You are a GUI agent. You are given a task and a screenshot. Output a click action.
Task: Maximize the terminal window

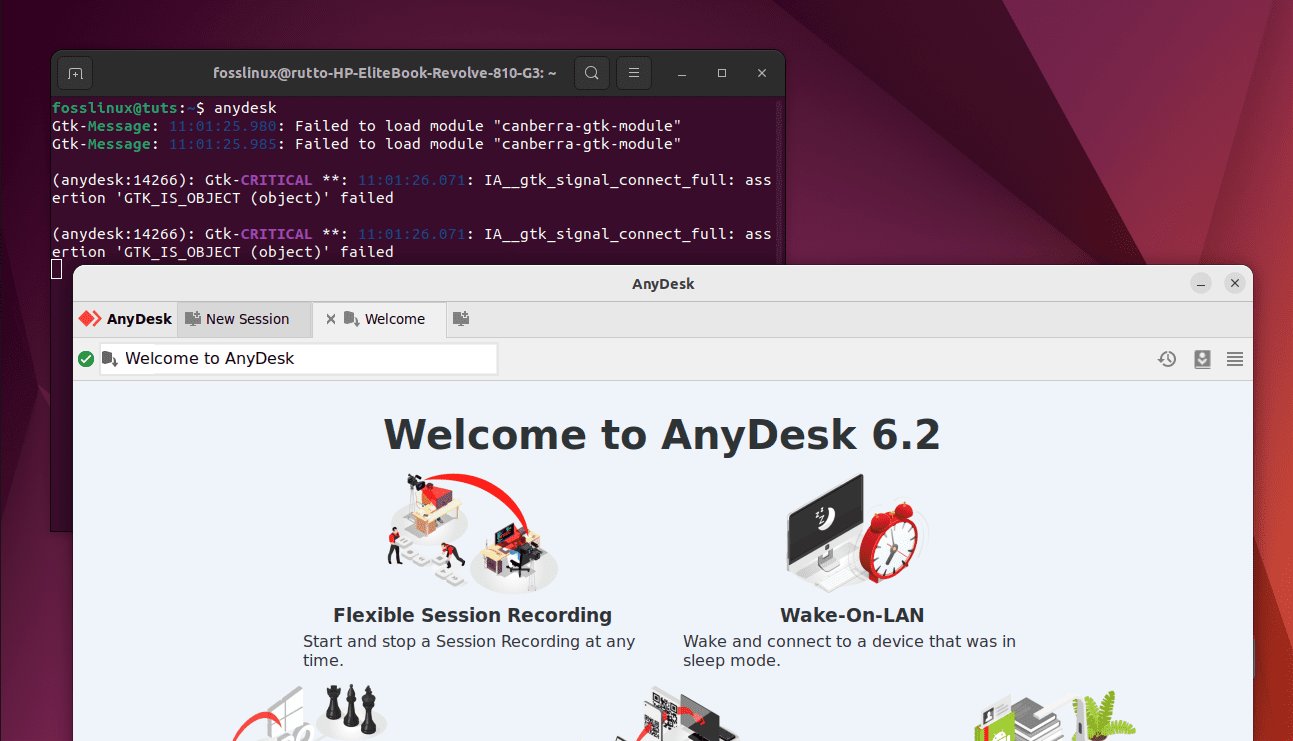[722, 74]
